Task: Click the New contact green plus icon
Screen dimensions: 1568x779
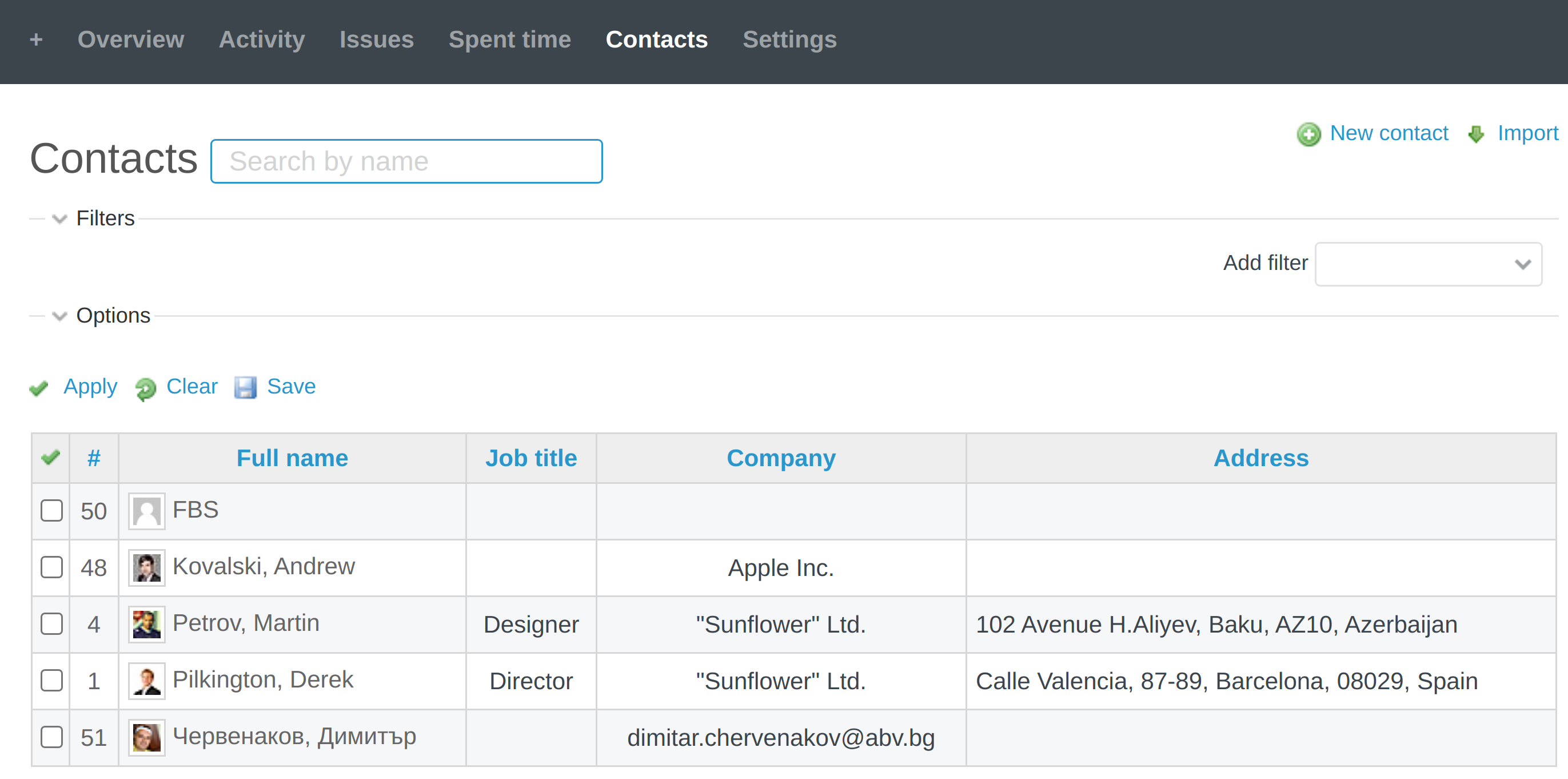Action: 1309,134
